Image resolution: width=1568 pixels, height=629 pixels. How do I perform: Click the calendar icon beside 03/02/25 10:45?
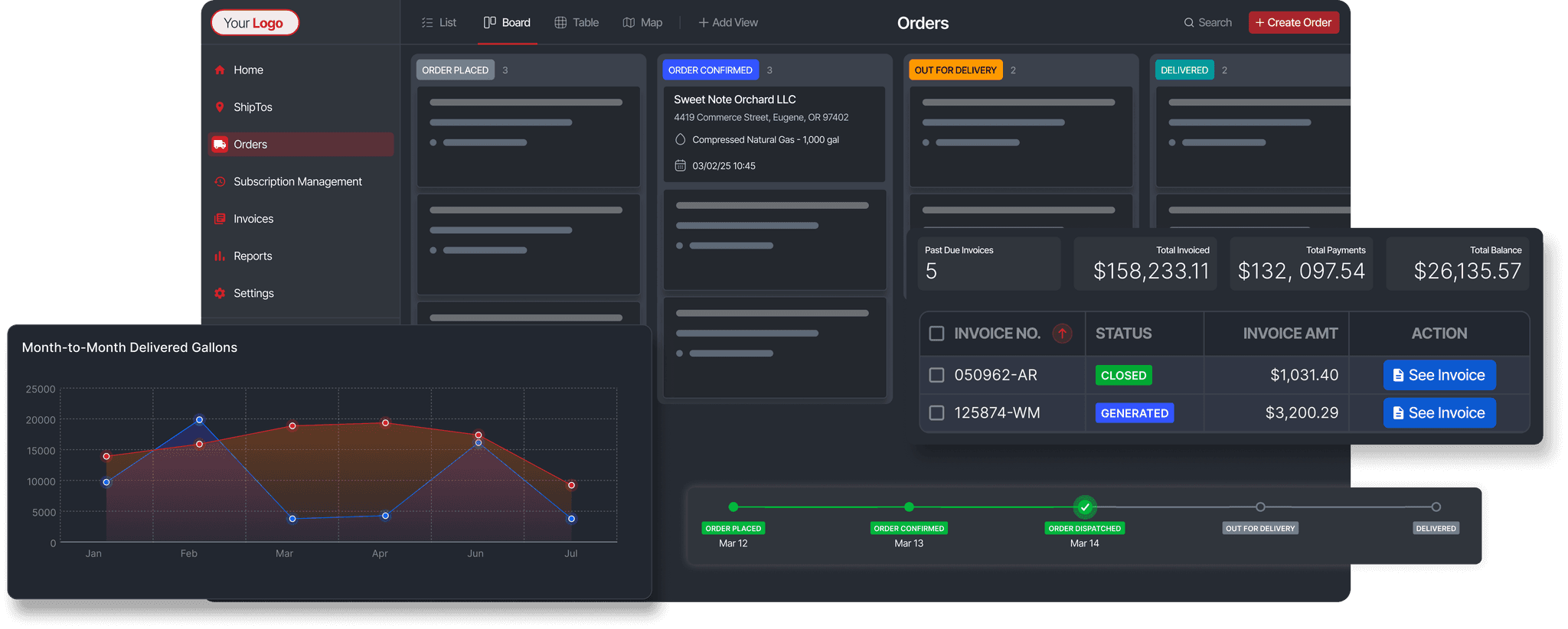click(680, 165)
